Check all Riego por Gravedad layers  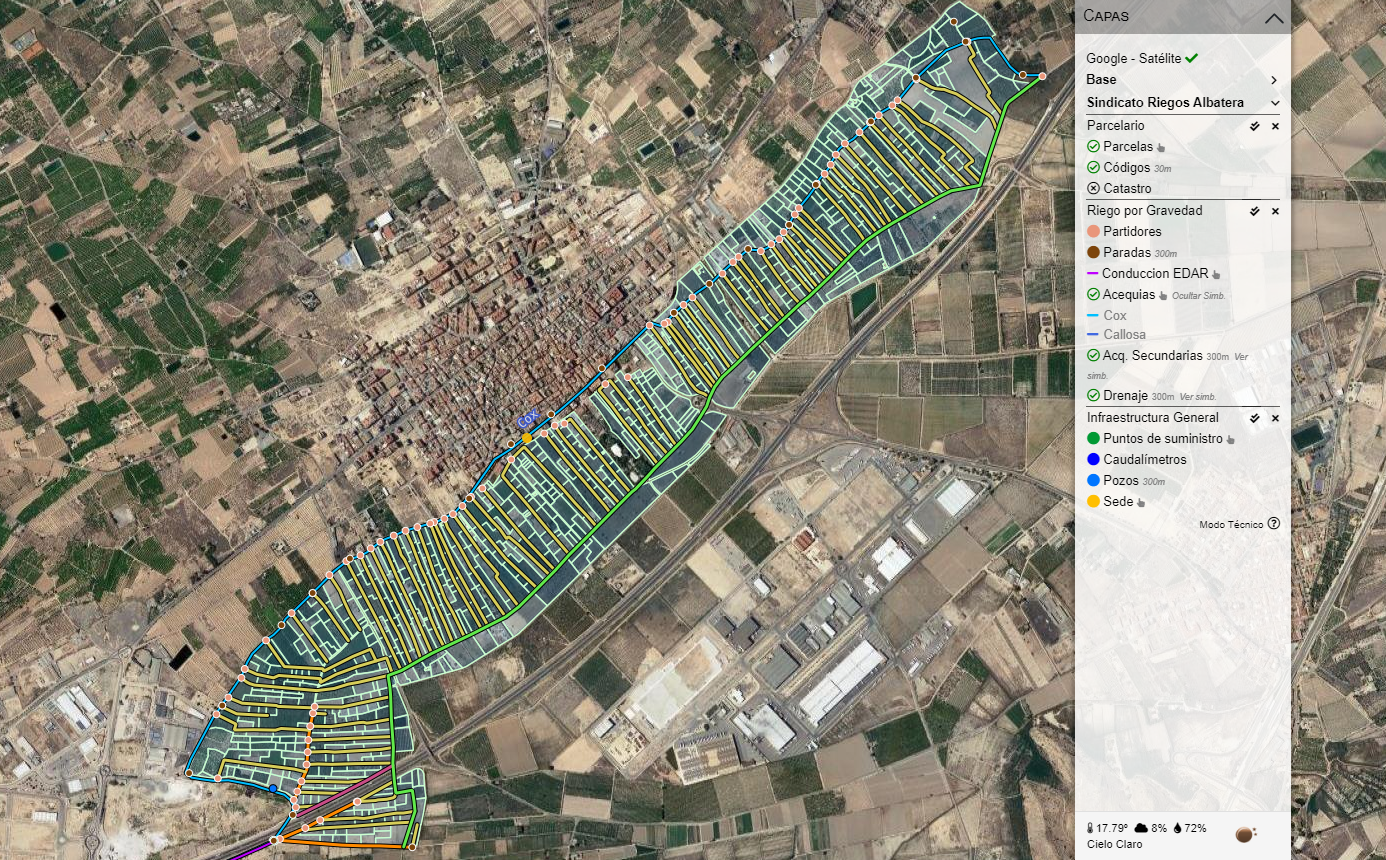[x=1254, y=212]
